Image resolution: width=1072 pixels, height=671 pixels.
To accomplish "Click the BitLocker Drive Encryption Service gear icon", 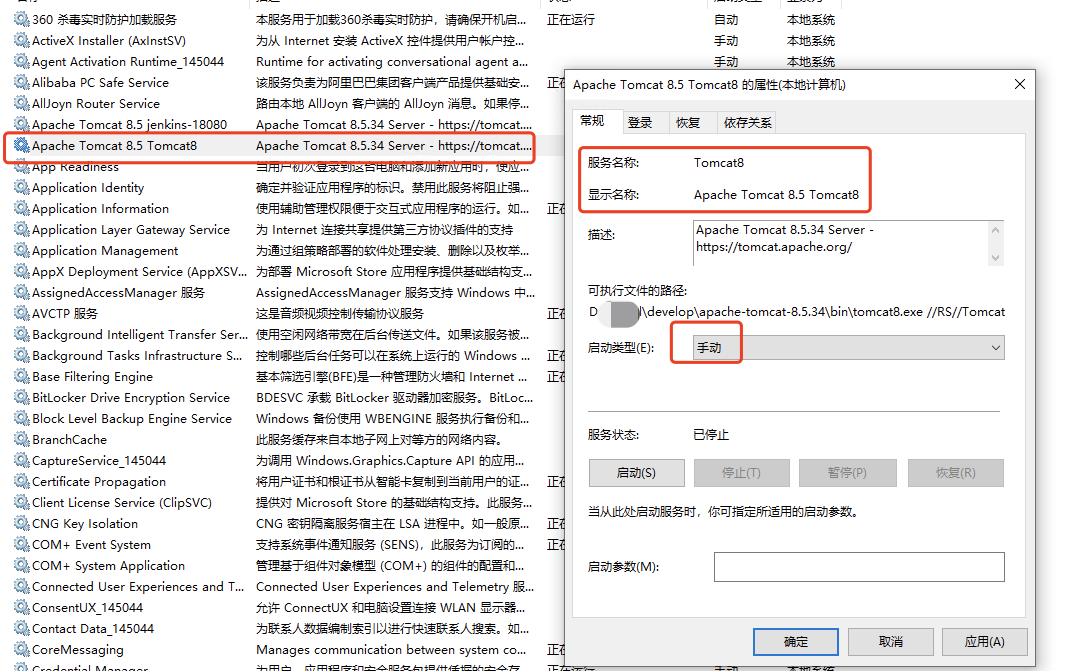I will tap(22, 397).
